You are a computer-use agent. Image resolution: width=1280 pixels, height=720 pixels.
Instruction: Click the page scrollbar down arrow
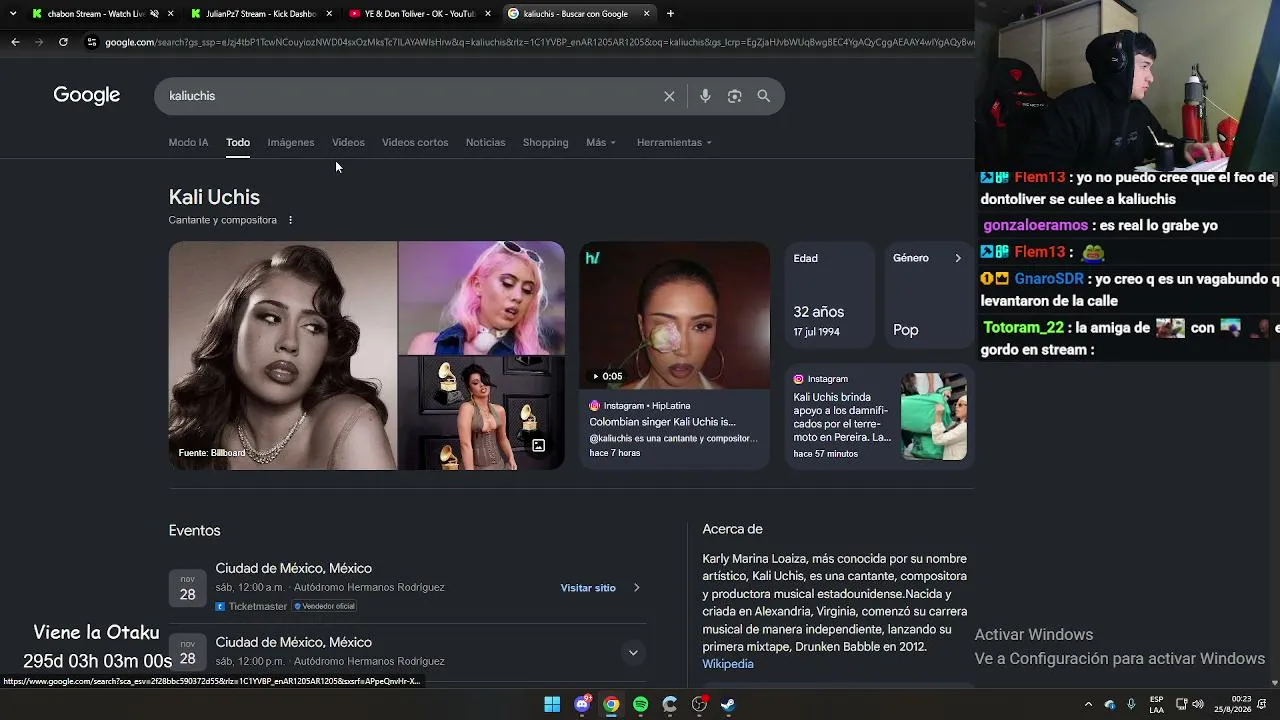[x=1274, y=682]
